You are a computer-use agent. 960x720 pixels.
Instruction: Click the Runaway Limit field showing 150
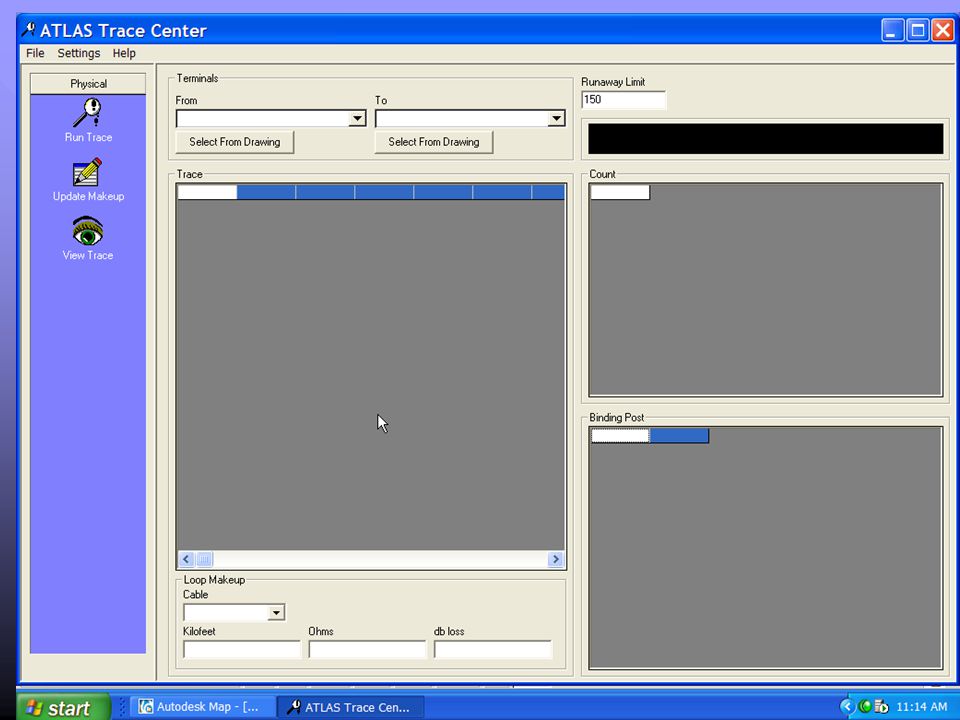623,100
